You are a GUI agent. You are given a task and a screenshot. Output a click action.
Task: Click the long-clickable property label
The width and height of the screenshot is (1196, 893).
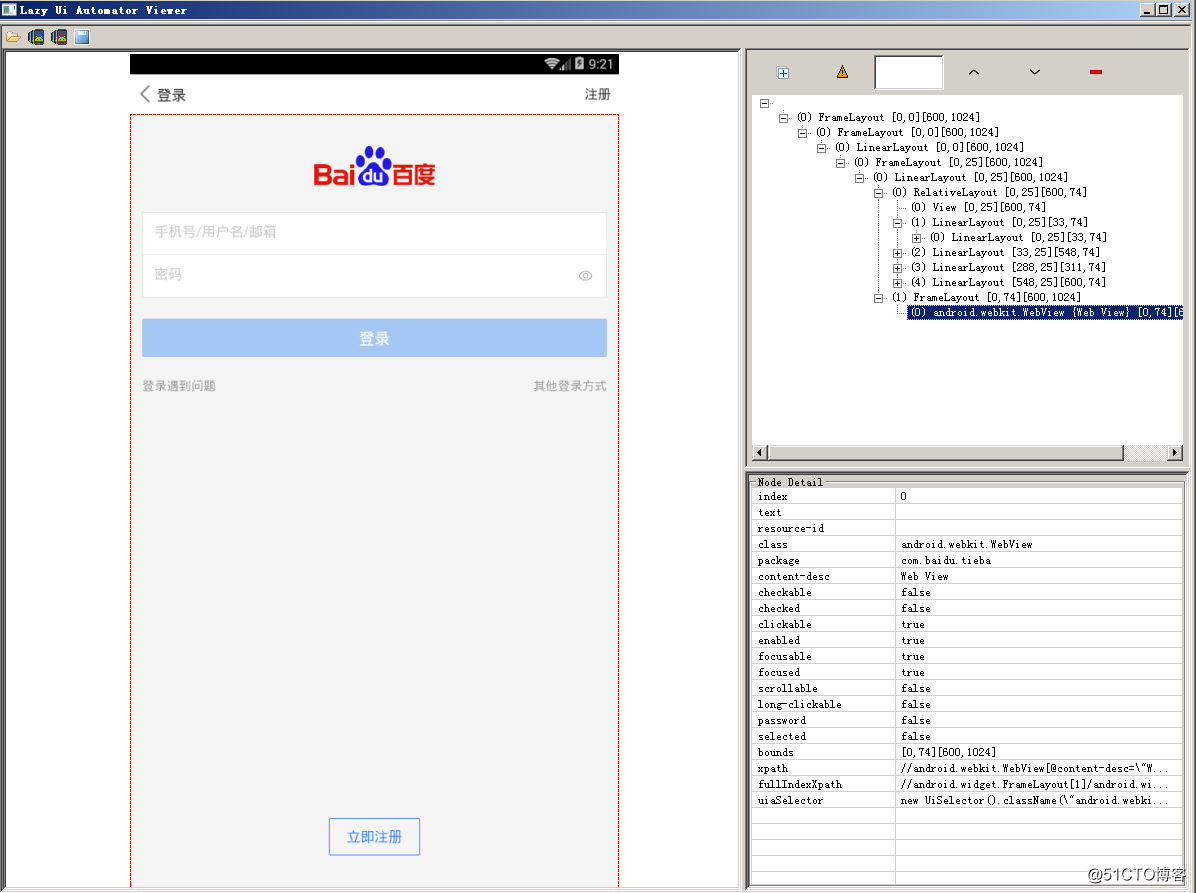(x=799, y=705)
